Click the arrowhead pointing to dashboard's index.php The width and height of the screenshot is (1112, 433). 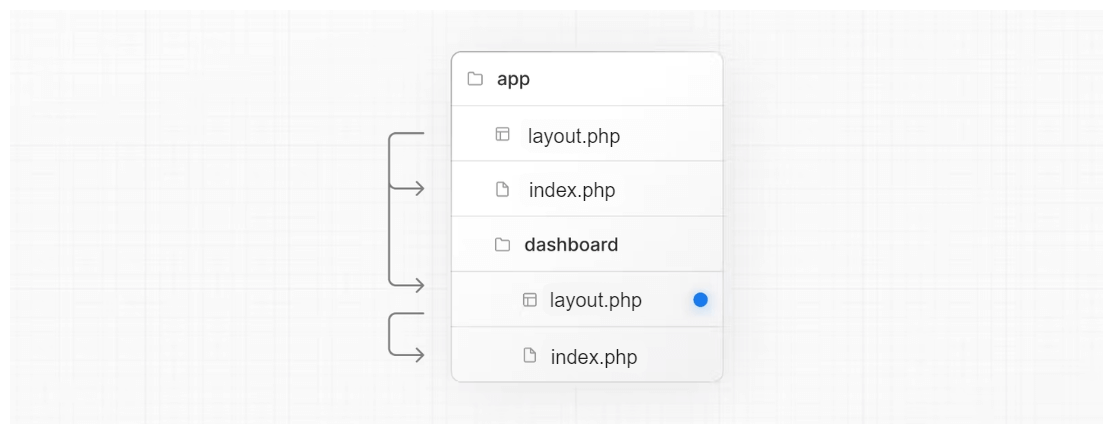420,355
